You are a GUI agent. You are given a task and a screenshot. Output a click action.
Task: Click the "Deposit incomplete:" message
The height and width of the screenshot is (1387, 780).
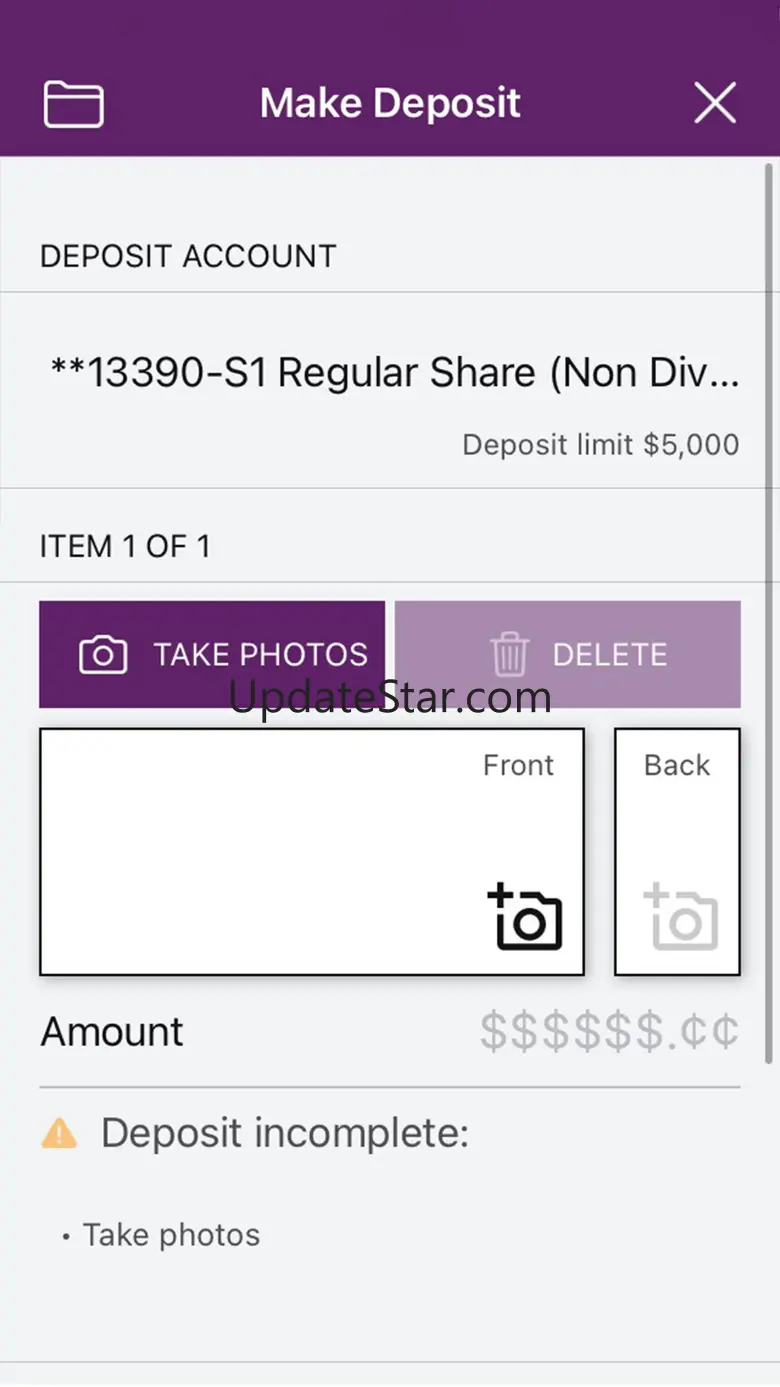[285, 1134]
